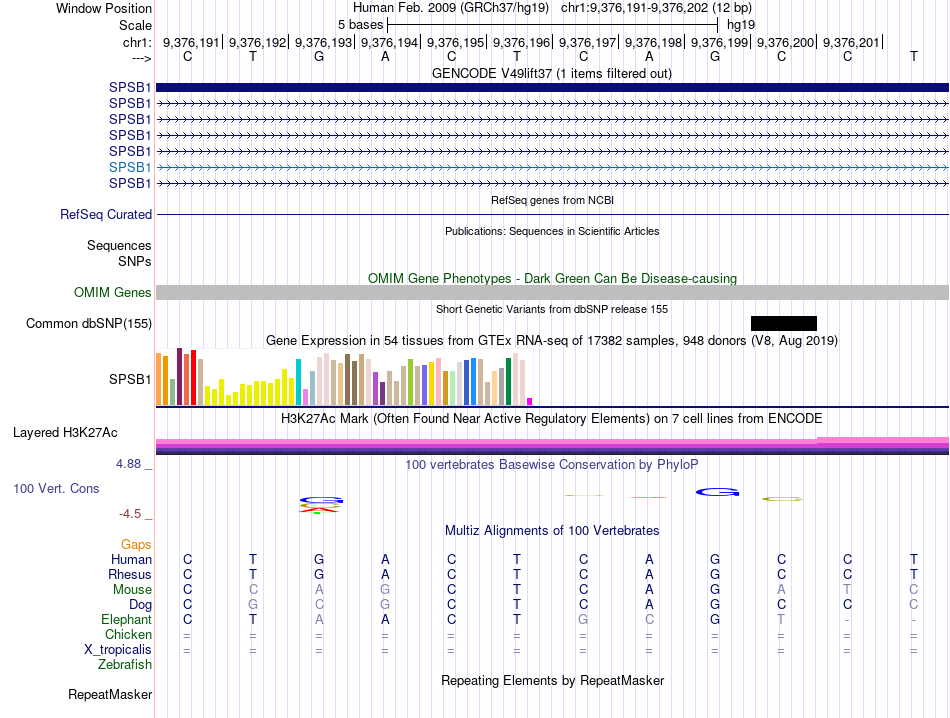Open Repeating Elements by RepeatMasker title
950x718 pixels.
(x=553, y=680)
